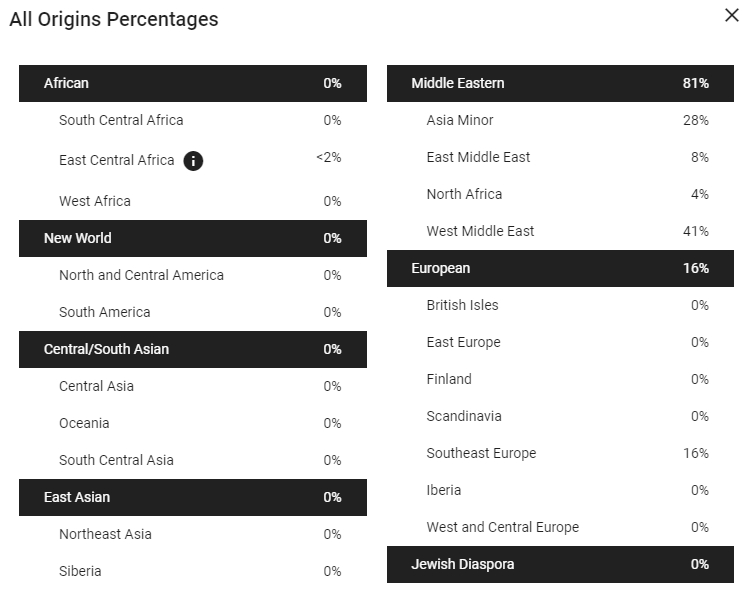Select the African category header
The width and height of the screenshot is (748, 592).
pos(193,83)
